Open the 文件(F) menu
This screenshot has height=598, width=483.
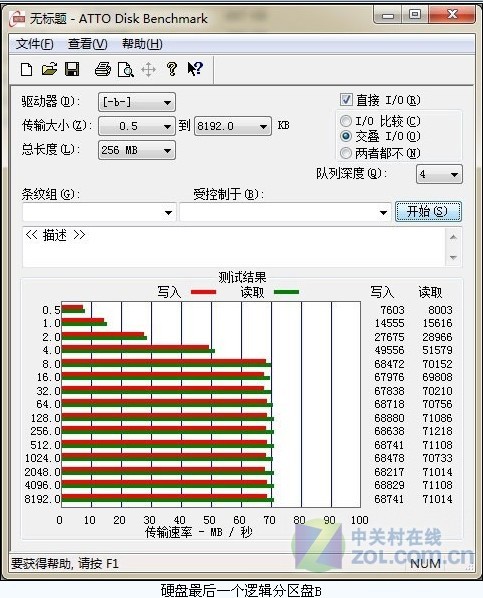tap(34, 44)
